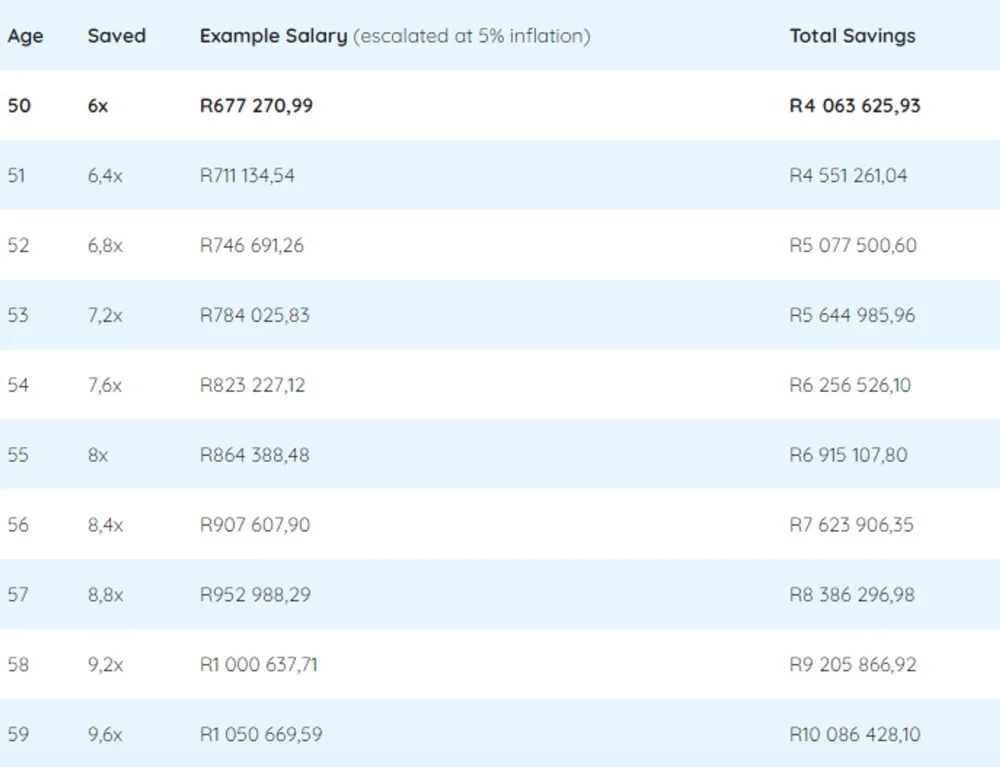Select total savings R5 644 985,96
1000x767 pixels.
tap(852, 315)
